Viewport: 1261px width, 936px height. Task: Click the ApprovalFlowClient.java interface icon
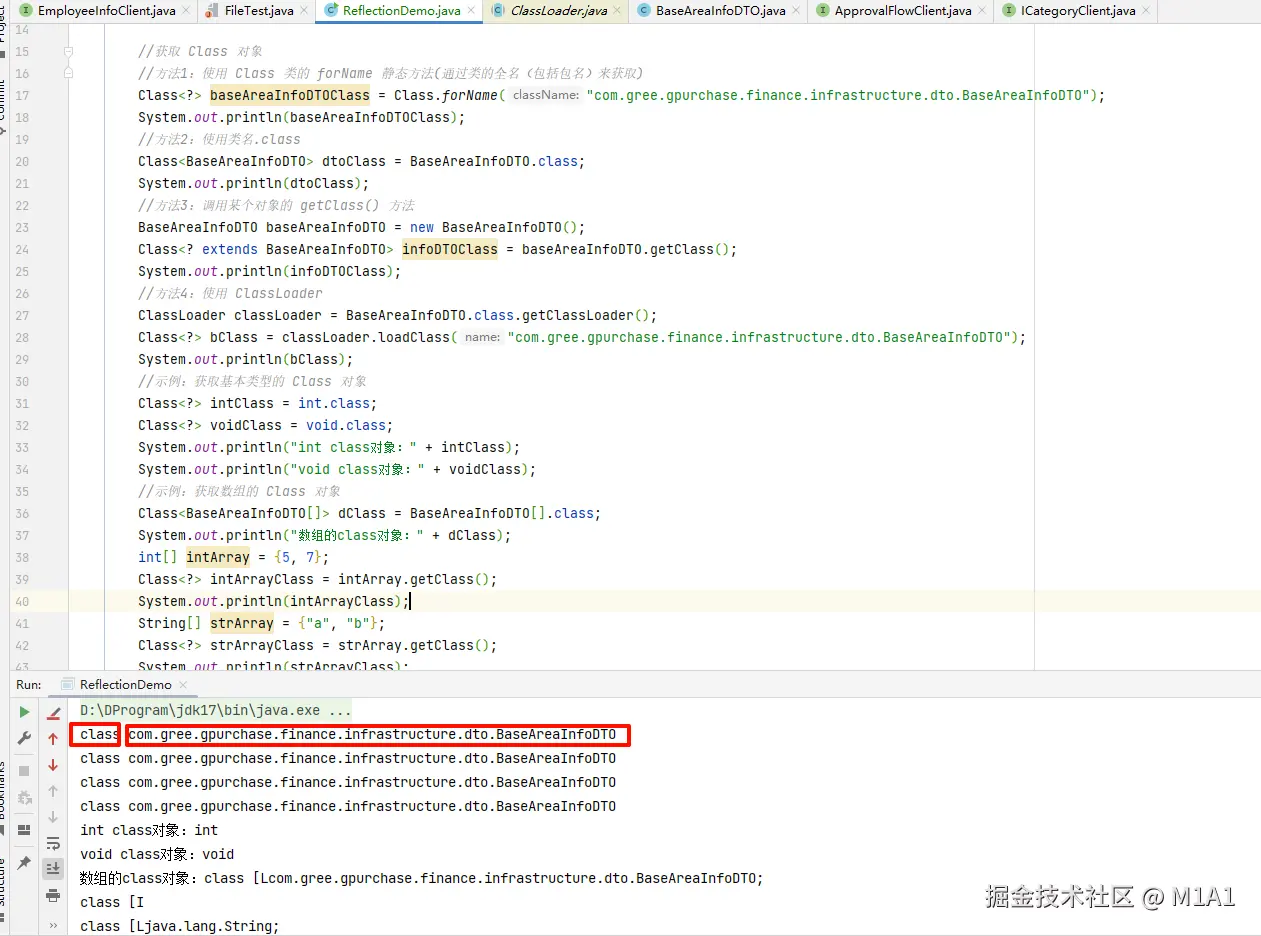pyautogui.click(x=823, y=11)
